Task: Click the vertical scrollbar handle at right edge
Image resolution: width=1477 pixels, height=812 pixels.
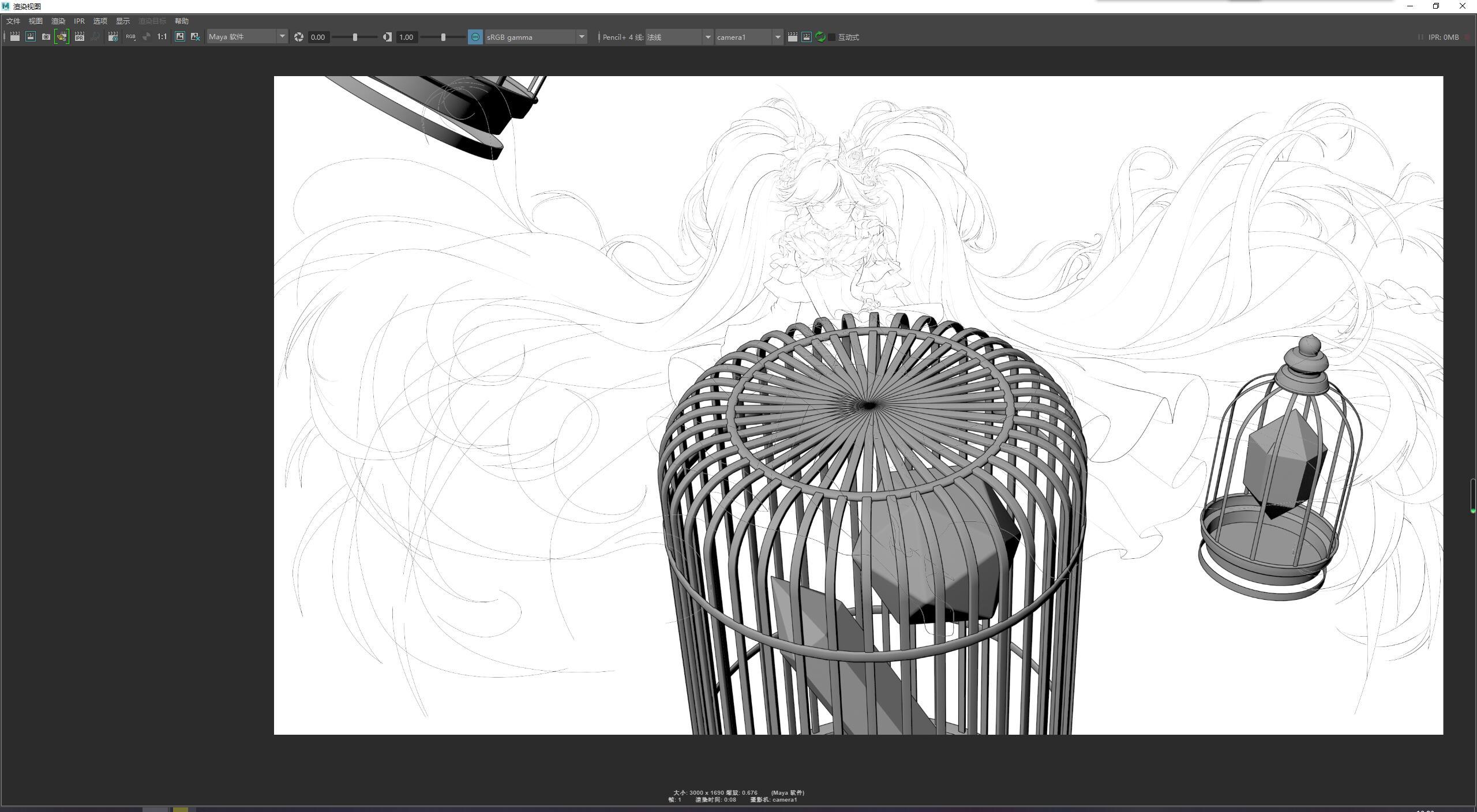Action: click(x=1472, y=495)
